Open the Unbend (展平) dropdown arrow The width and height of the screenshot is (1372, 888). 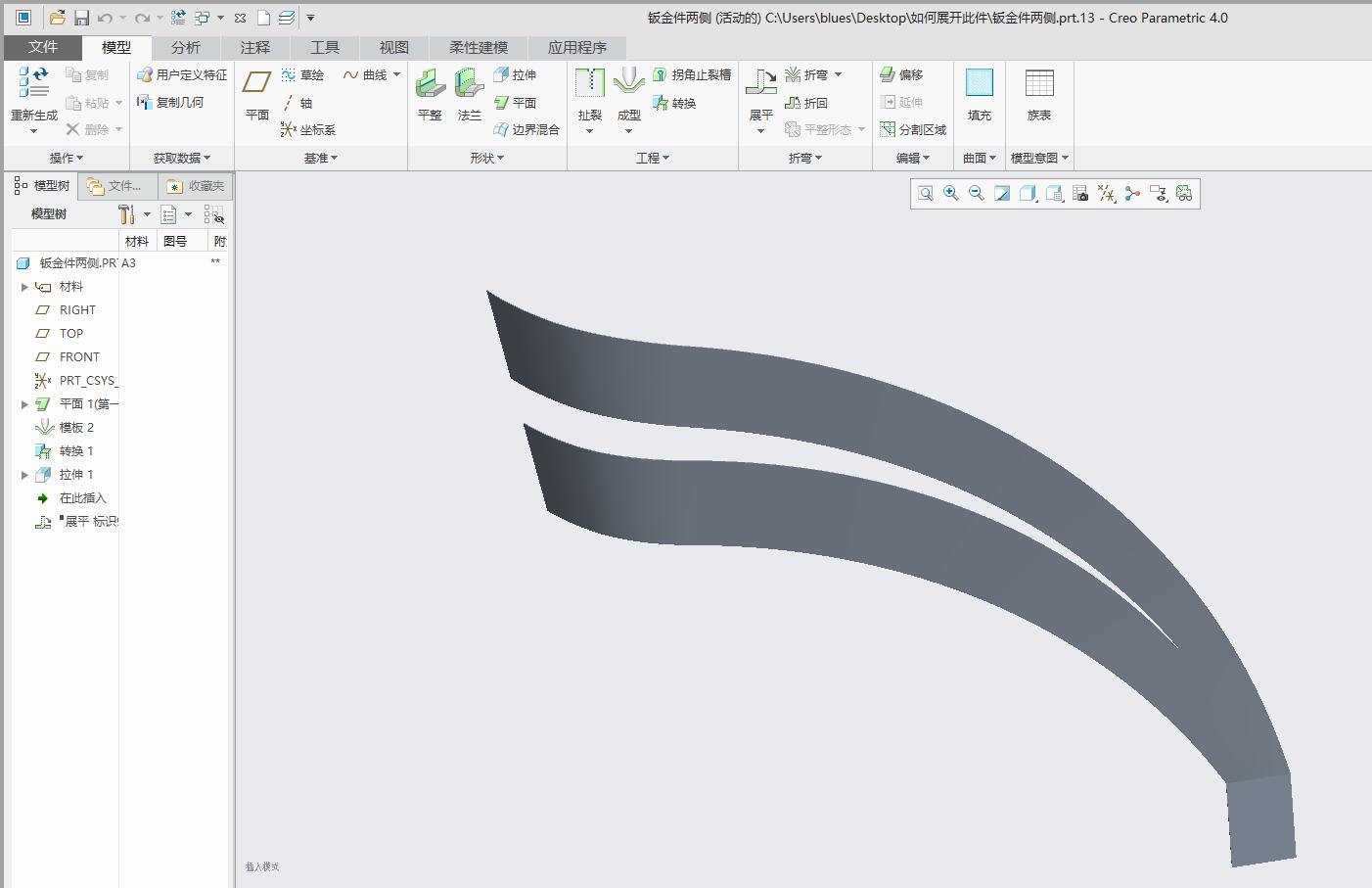tap(760, 131)
